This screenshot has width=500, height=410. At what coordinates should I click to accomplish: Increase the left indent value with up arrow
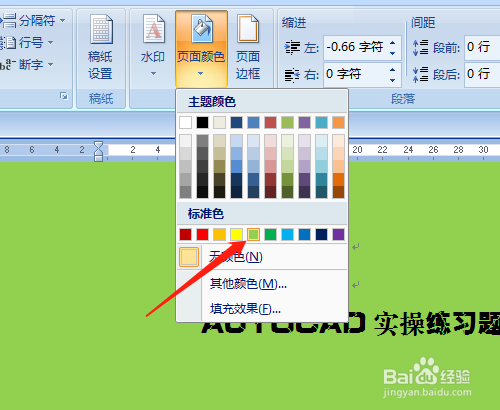click(393, 43)
